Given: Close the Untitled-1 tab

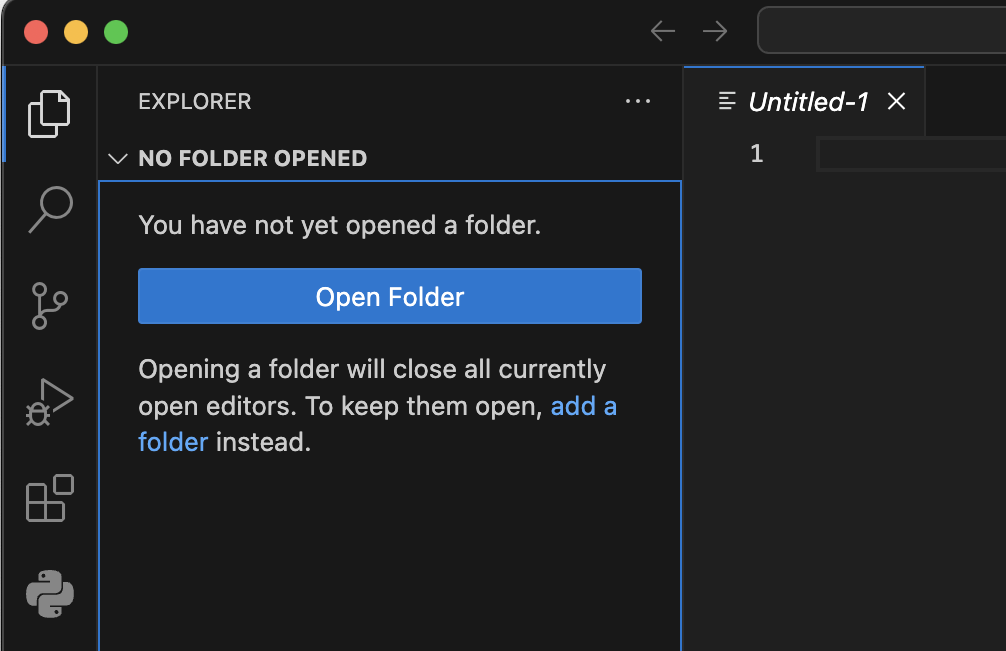Looking at the screenshot, I should click(x=896, y=101).
